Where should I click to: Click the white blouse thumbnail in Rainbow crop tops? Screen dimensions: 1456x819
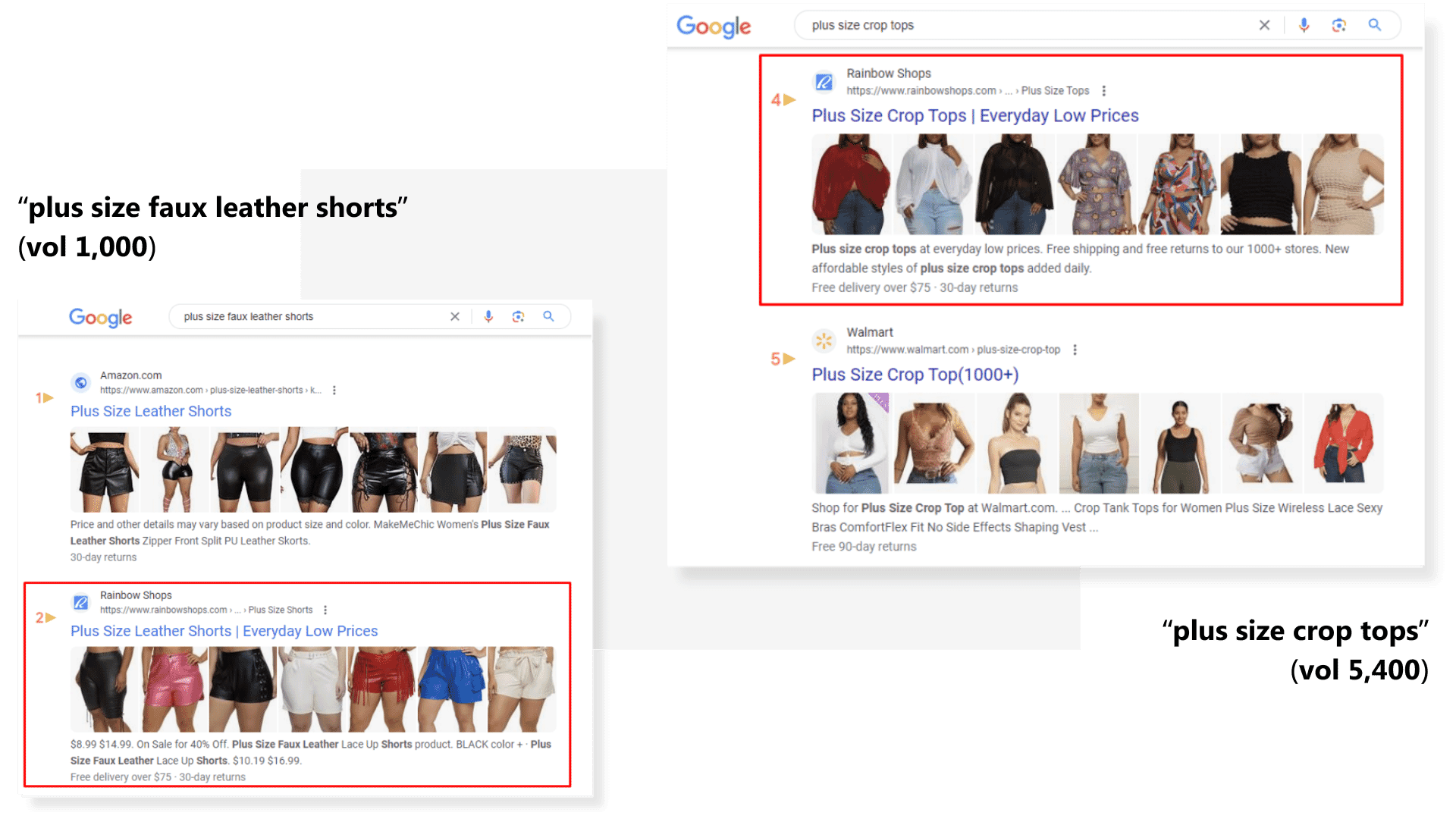coord(933,184)
